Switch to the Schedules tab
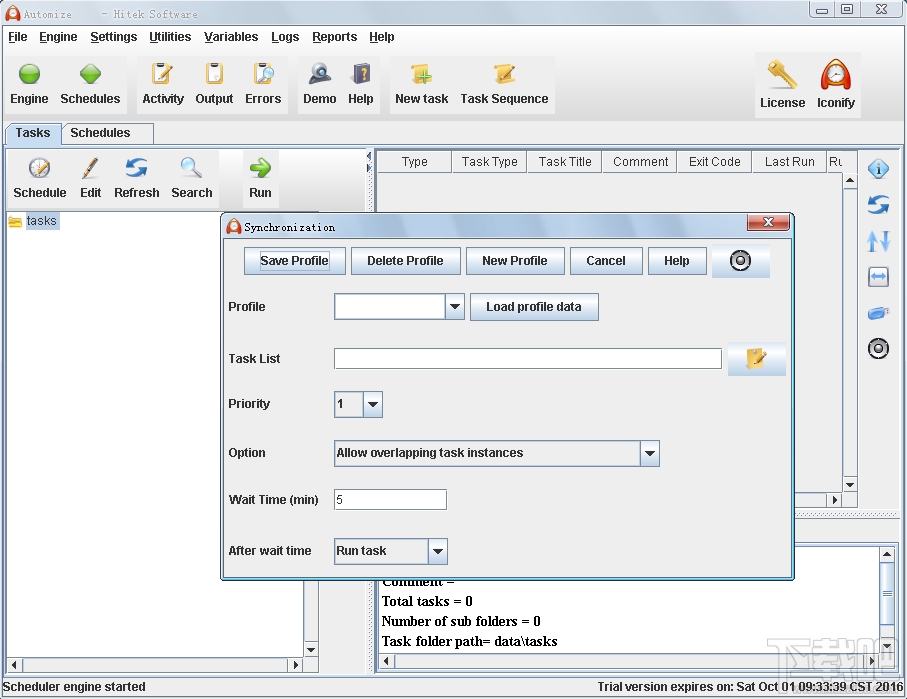Image resolution: width=907 pixels, height=699 pixels. (x=106, y=133)
